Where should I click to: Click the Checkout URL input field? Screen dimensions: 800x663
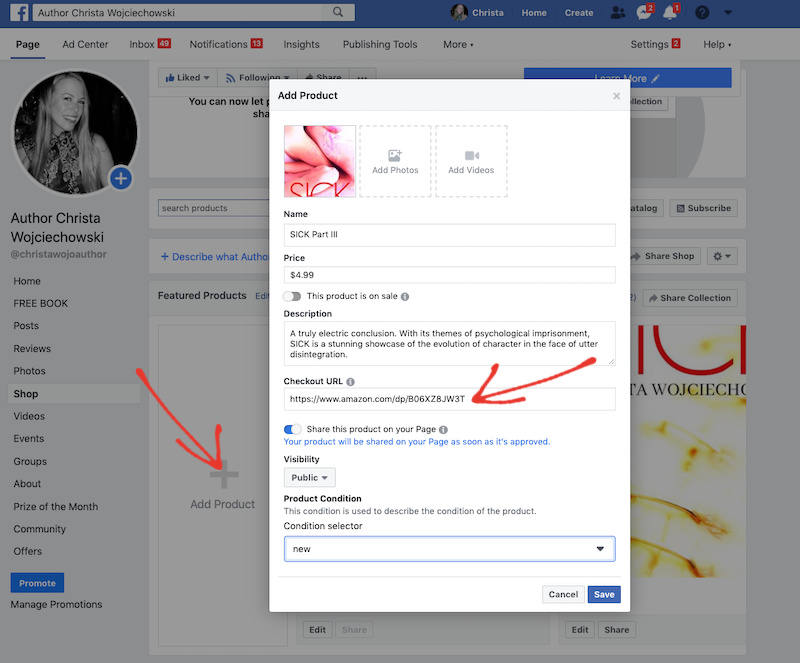[449, 399]
